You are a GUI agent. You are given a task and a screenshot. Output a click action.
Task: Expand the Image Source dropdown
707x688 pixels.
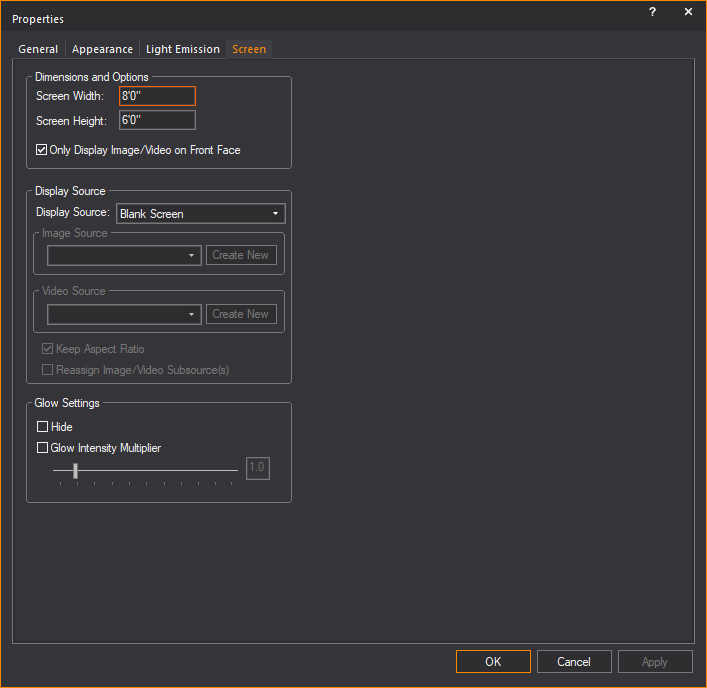coord(124,255)
